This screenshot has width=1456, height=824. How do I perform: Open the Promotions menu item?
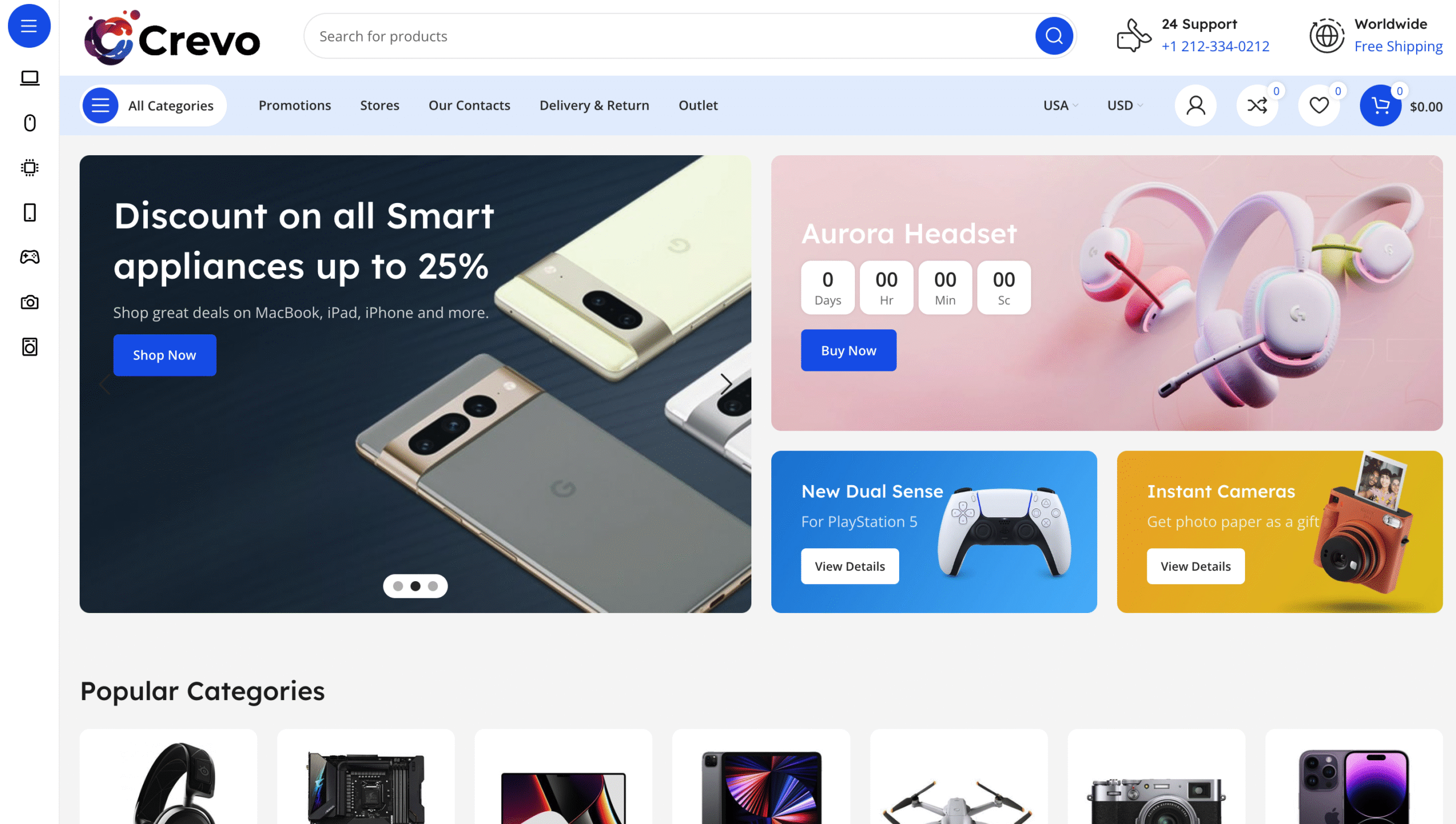295,105
